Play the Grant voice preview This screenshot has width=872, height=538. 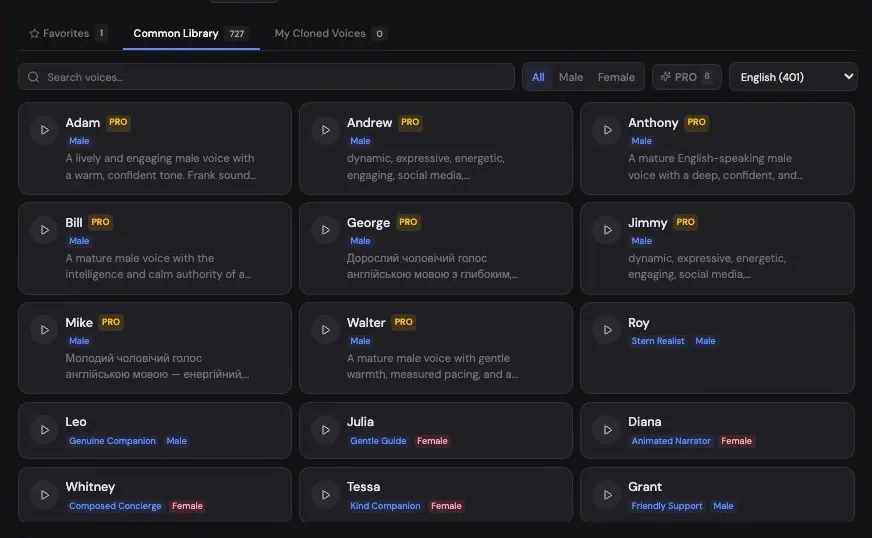(x=607, y=495)
